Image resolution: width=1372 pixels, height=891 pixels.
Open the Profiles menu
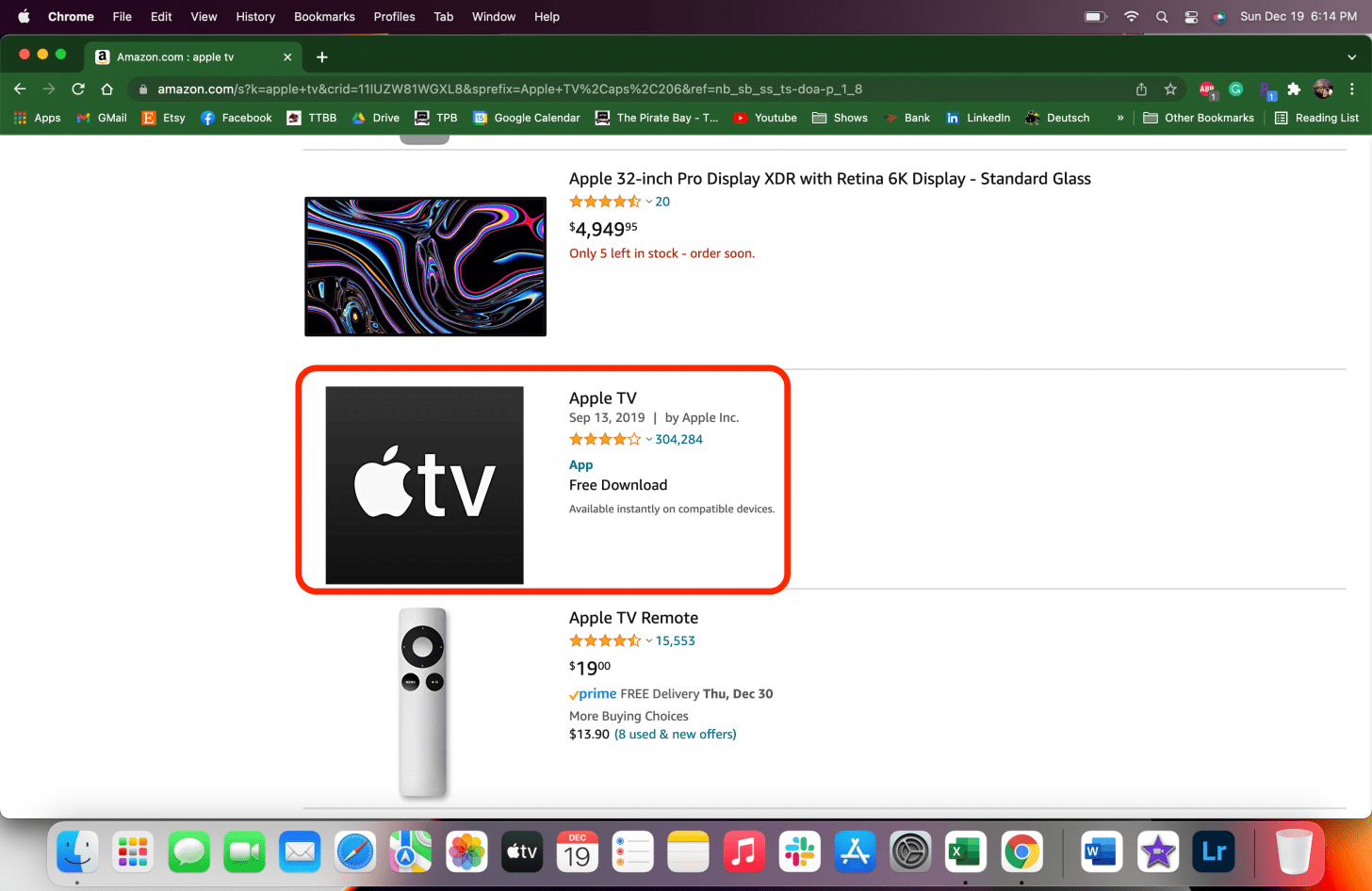[x=394, y=17]
